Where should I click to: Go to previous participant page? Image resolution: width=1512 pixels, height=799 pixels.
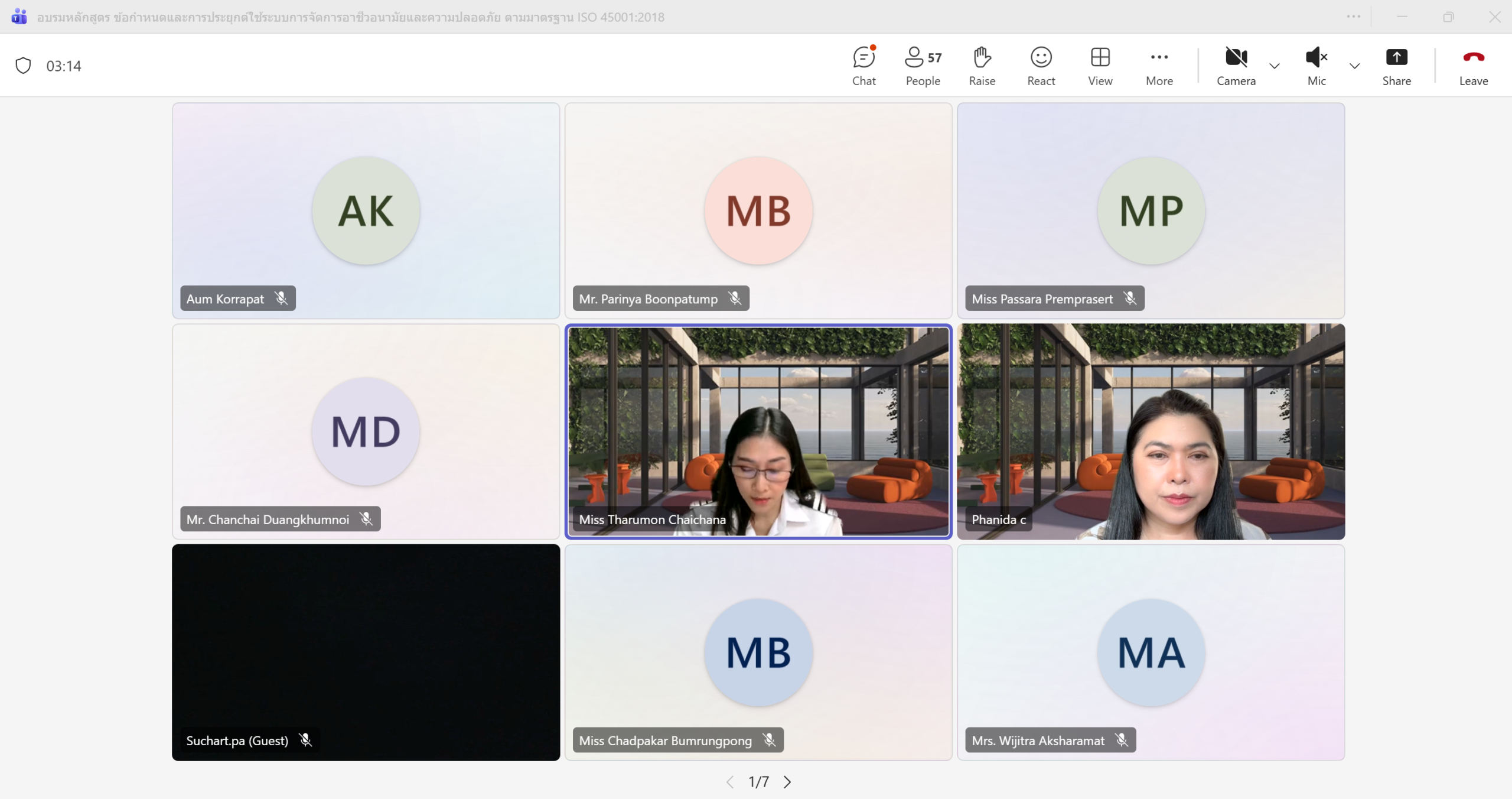[730, 782]
